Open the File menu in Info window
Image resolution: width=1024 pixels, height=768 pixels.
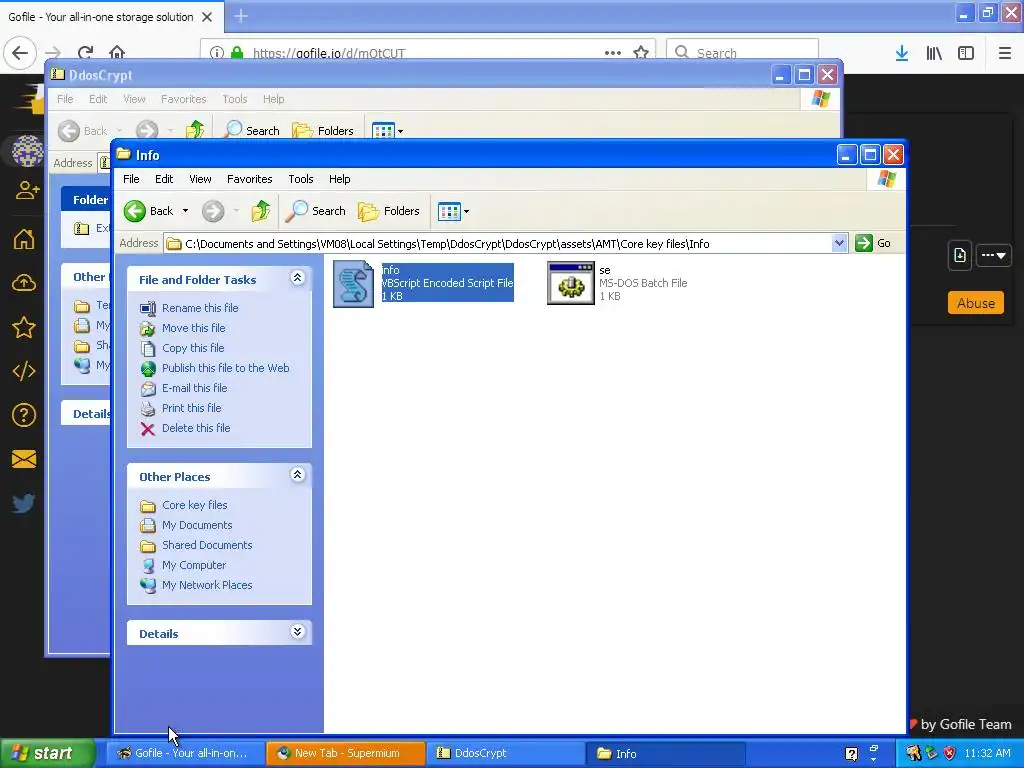pos(131,179)
